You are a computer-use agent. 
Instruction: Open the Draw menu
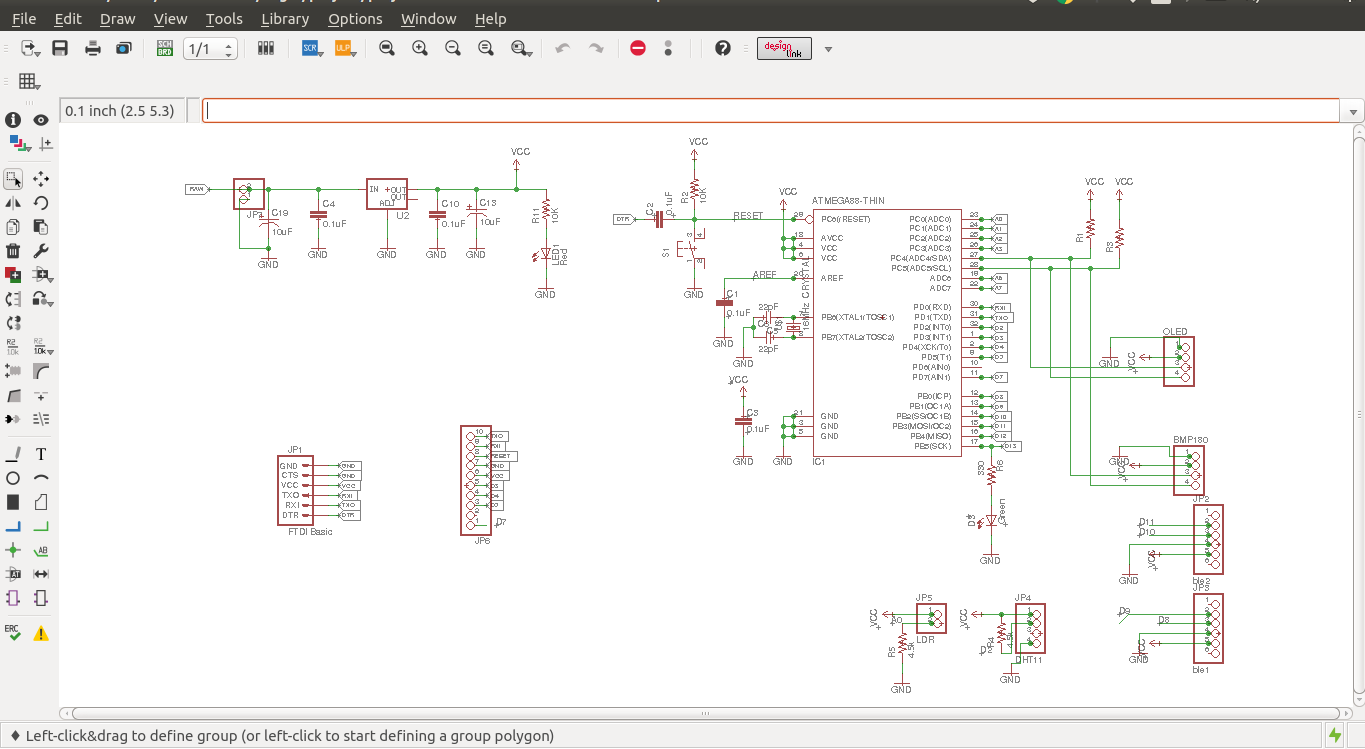pyautogui.click(x=118, y=19)
